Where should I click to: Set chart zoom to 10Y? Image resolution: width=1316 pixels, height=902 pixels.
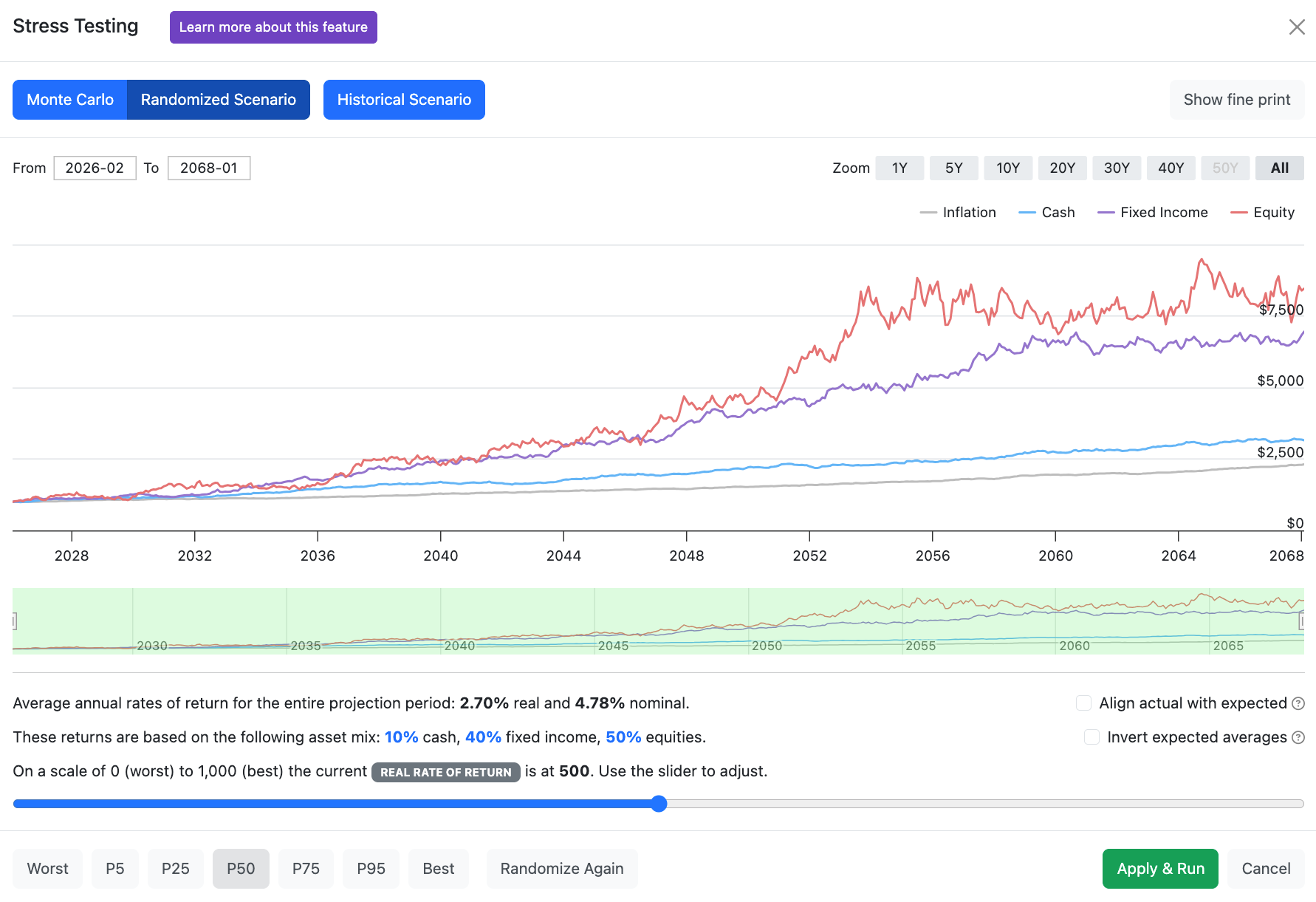click(1008, 168)
